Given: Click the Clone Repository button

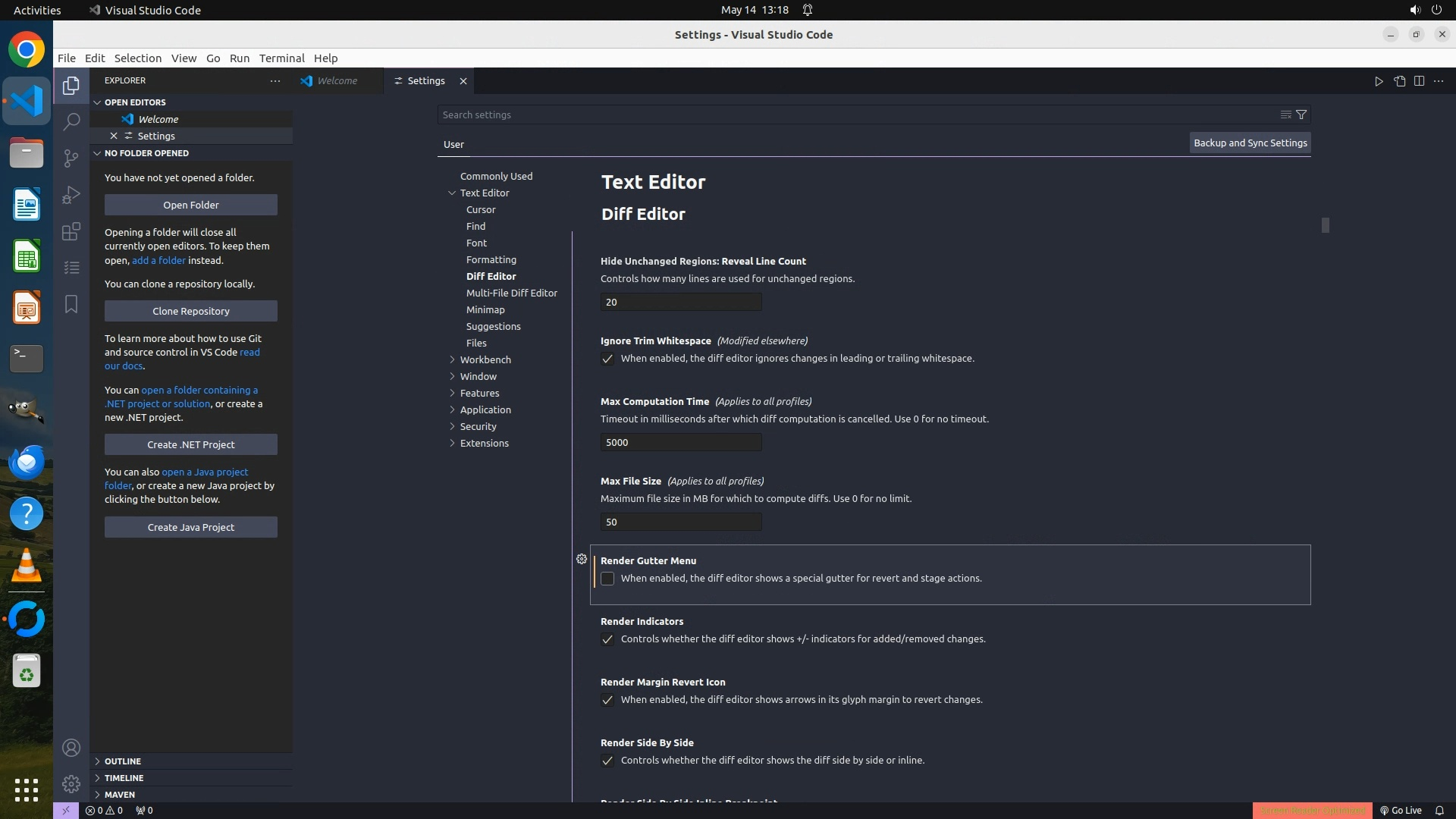Looking at the screenshot, I should click(x=190, y=311).
